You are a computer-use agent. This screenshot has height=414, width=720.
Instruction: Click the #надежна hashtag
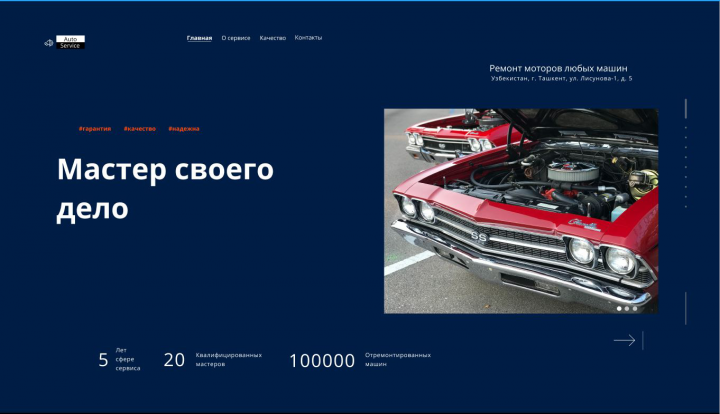184,129
